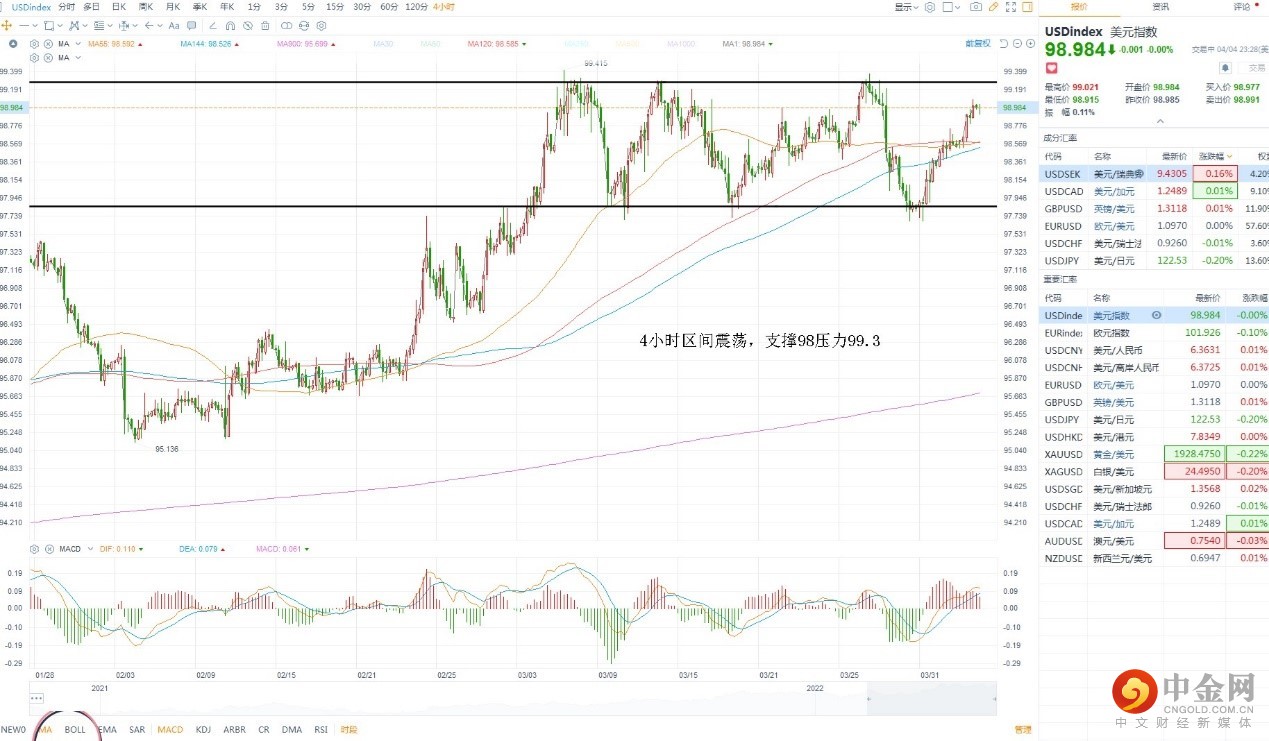The height and width of the screenshot is (741, 1269).
Task: Select the 4小时 timeframe
Action: 444,7
